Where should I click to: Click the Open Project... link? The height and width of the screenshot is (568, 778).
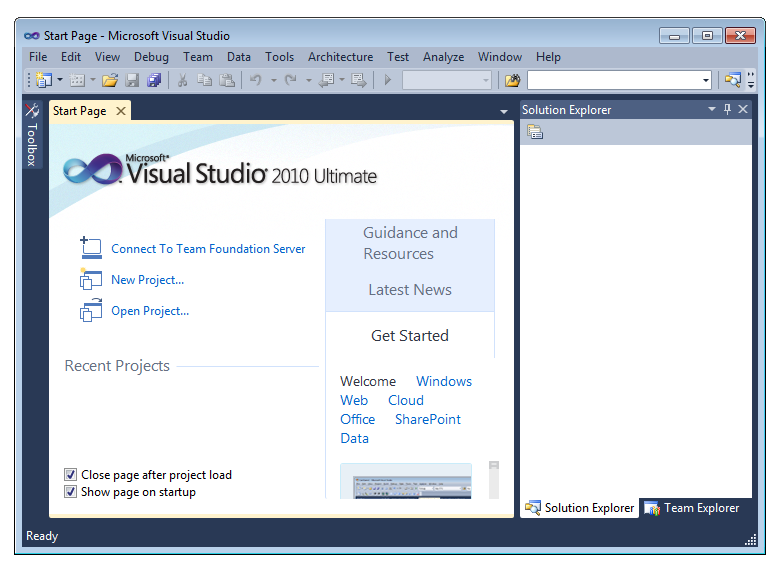click(150, 311)
